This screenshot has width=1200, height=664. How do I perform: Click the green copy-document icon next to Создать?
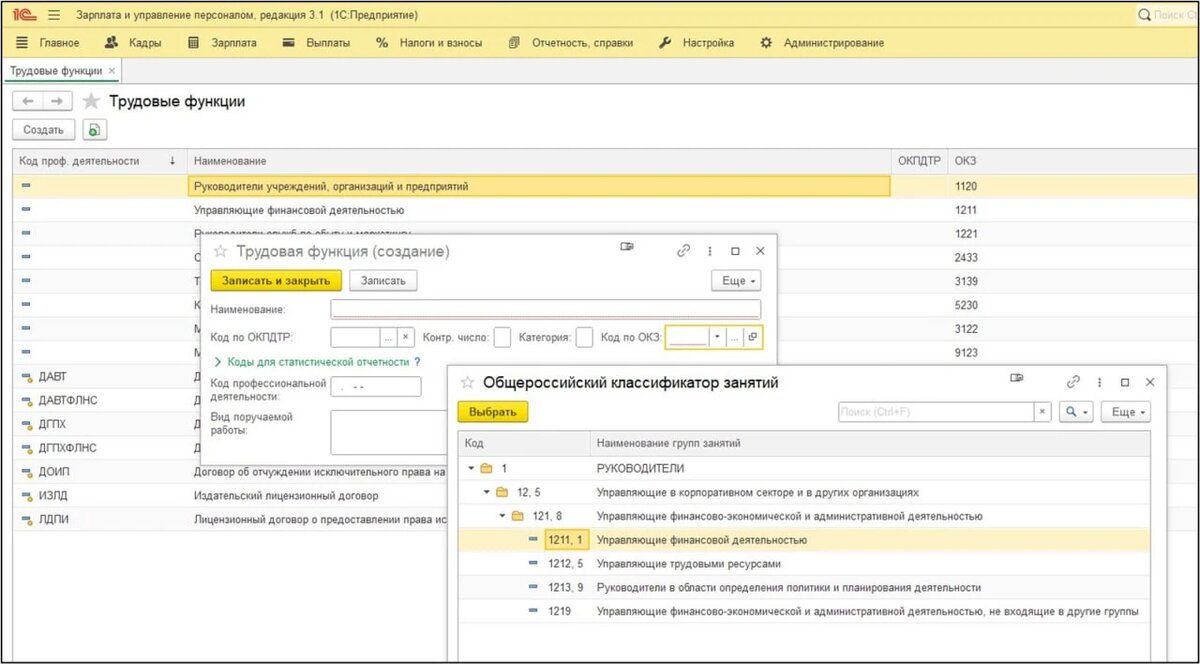click(94, 130)
